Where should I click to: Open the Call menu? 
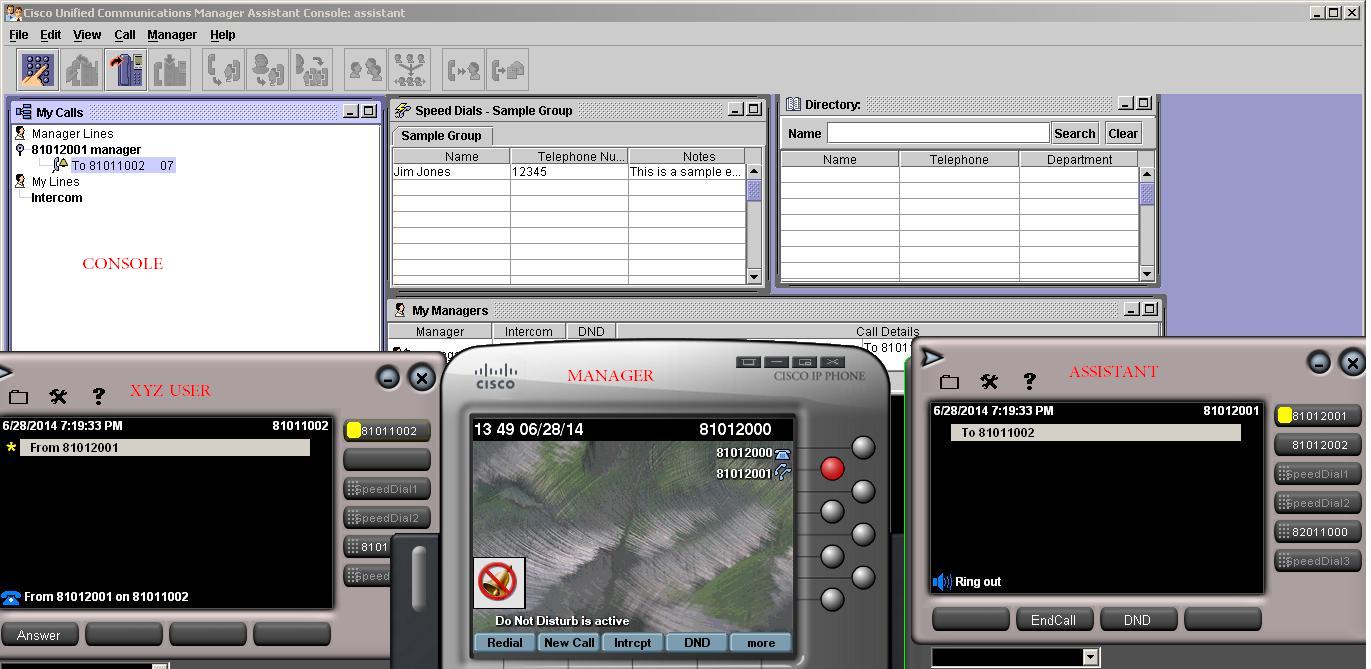coord(125,34)
